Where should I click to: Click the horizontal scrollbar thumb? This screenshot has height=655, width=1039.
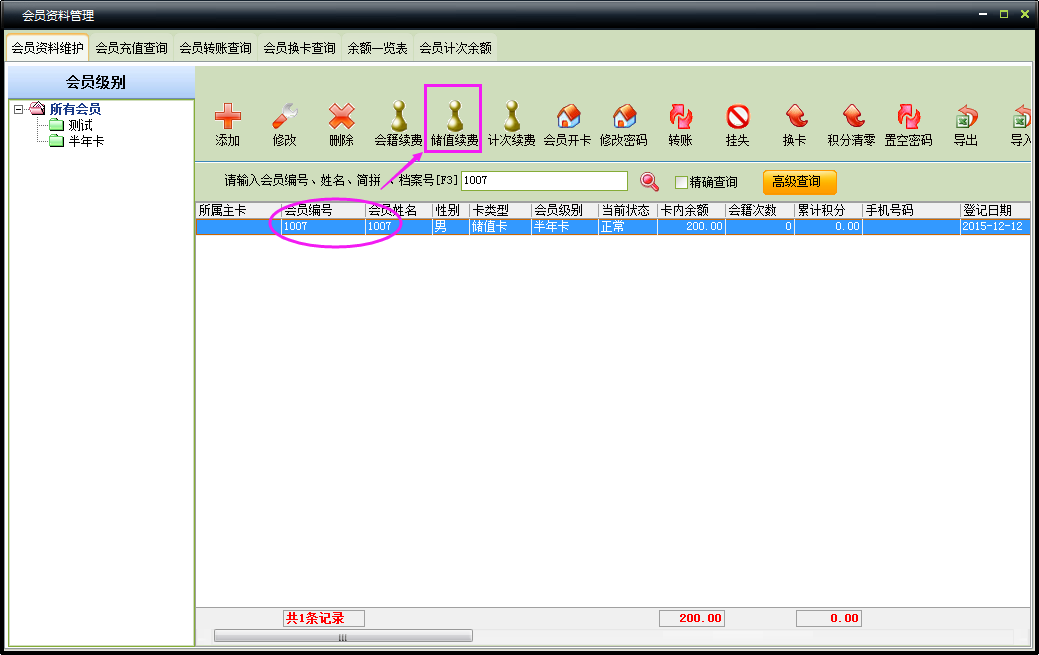(343, 636)
